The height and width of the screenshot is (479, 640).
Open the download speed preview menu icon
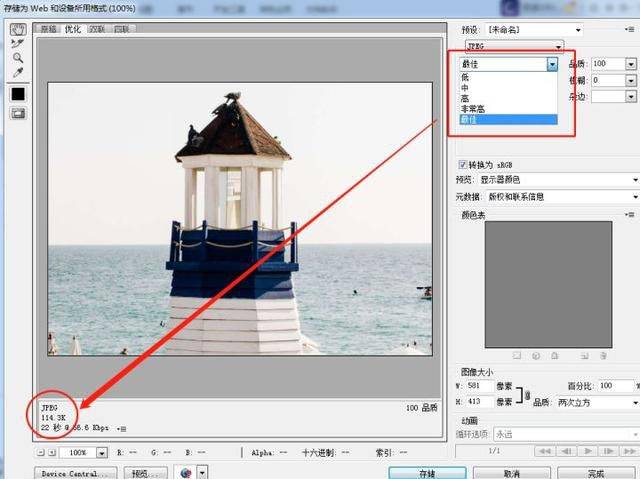point(122,428)
